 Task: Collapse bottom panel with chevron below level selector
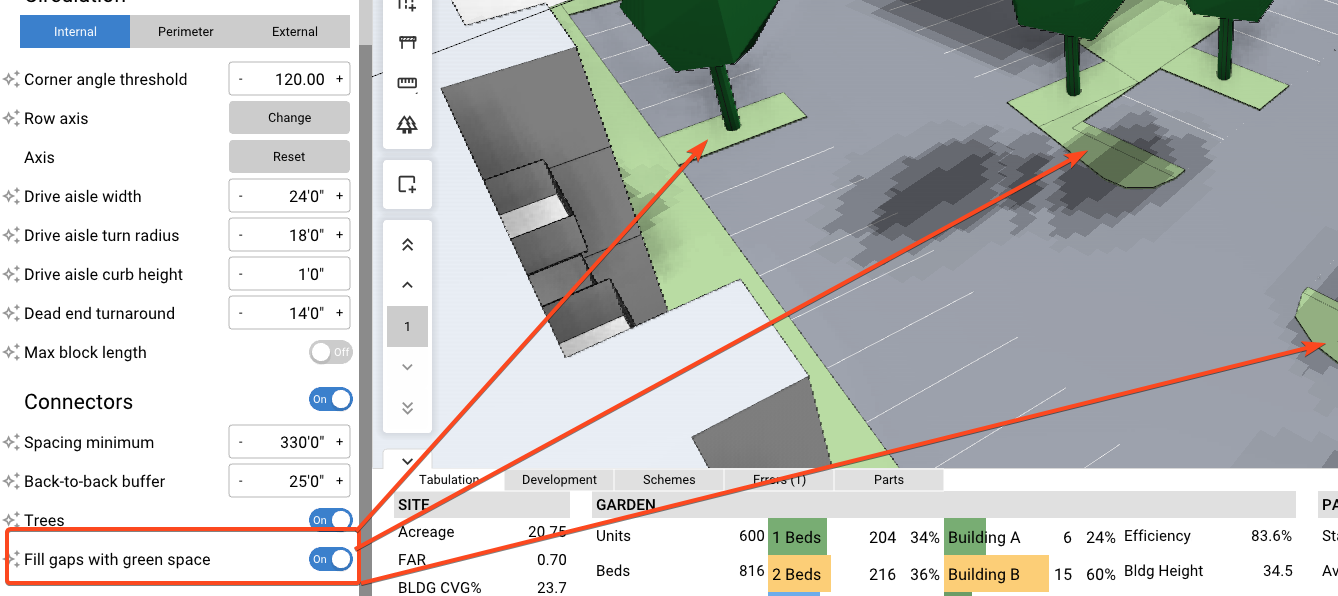(407, 461)
